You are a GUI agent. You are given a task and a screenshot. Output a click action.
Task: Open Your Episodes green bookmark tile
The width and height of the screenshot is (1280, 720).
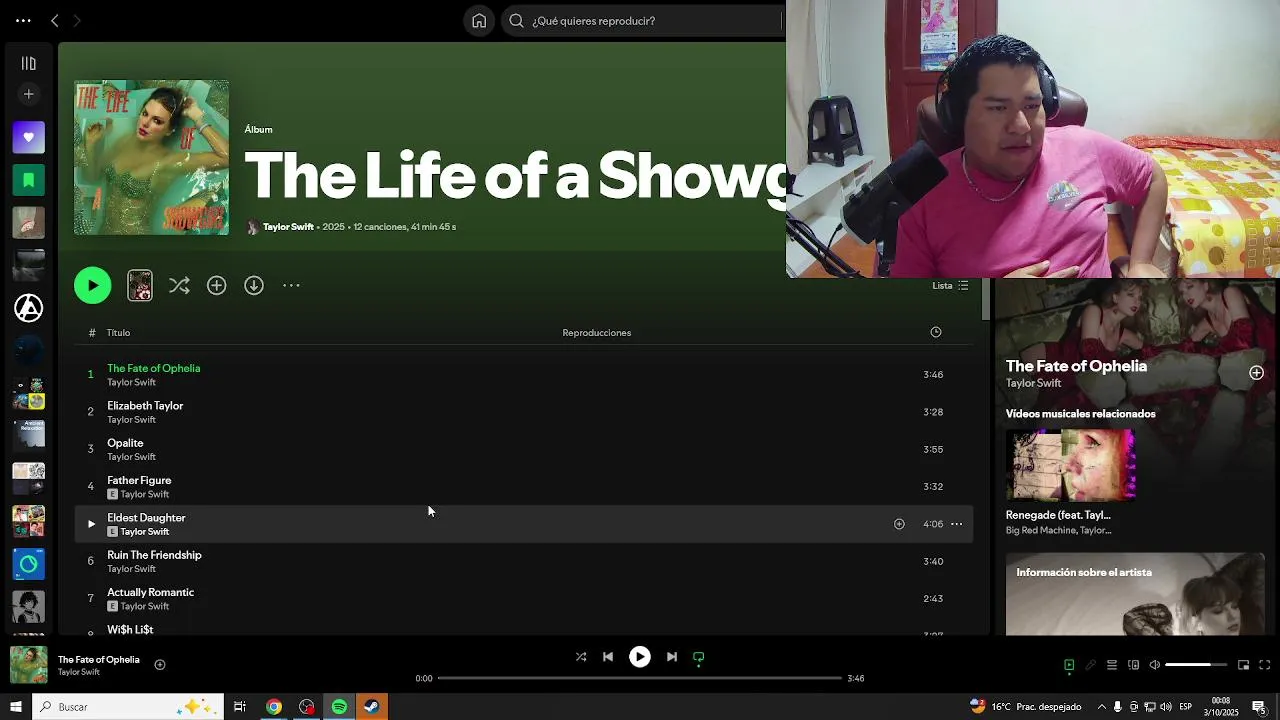click(x=28, y=180)
